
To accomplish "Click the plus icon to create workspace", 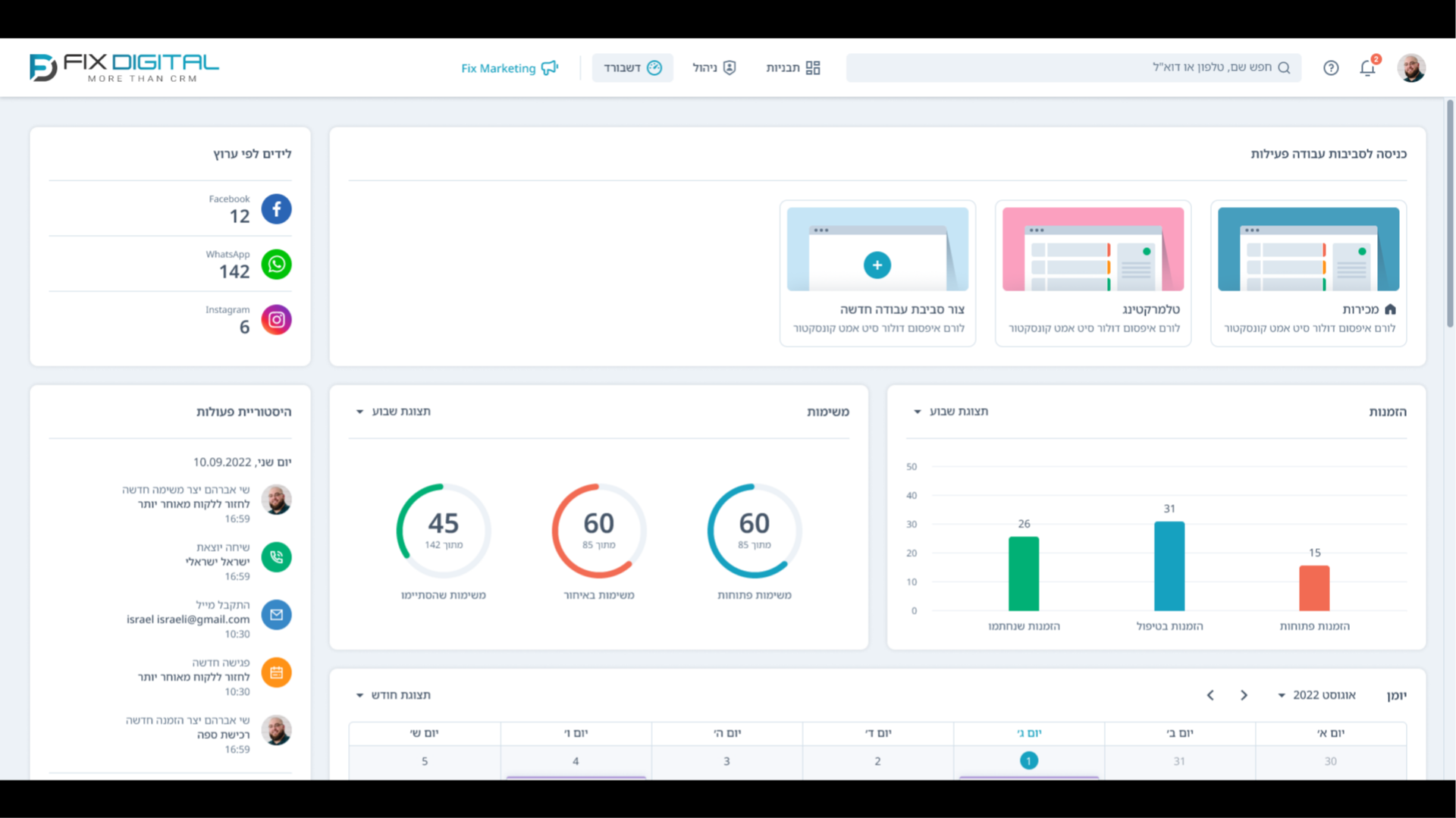I will tap(877, 265).
